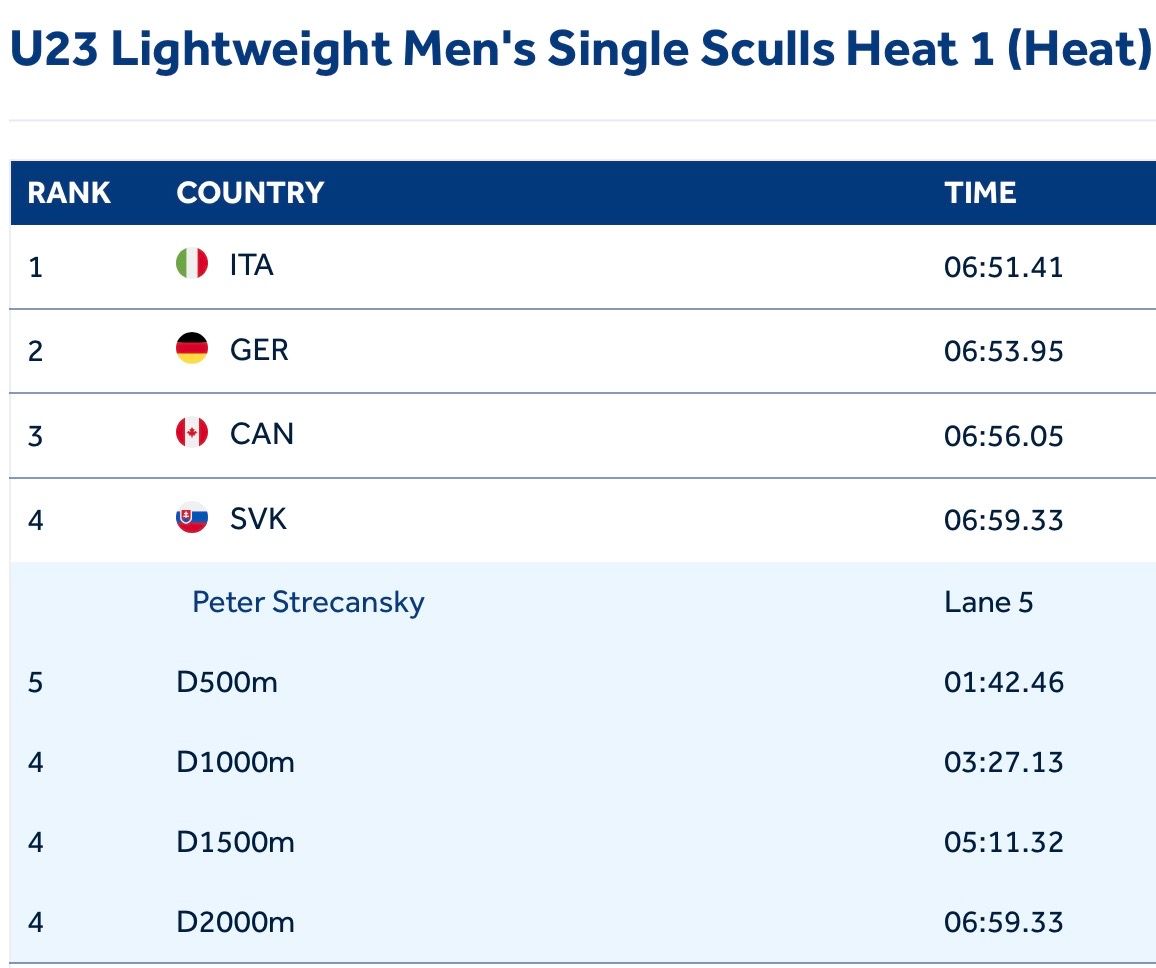
Task: Open Peter Strecansky athlete profile
Action: tap(308, 602)
